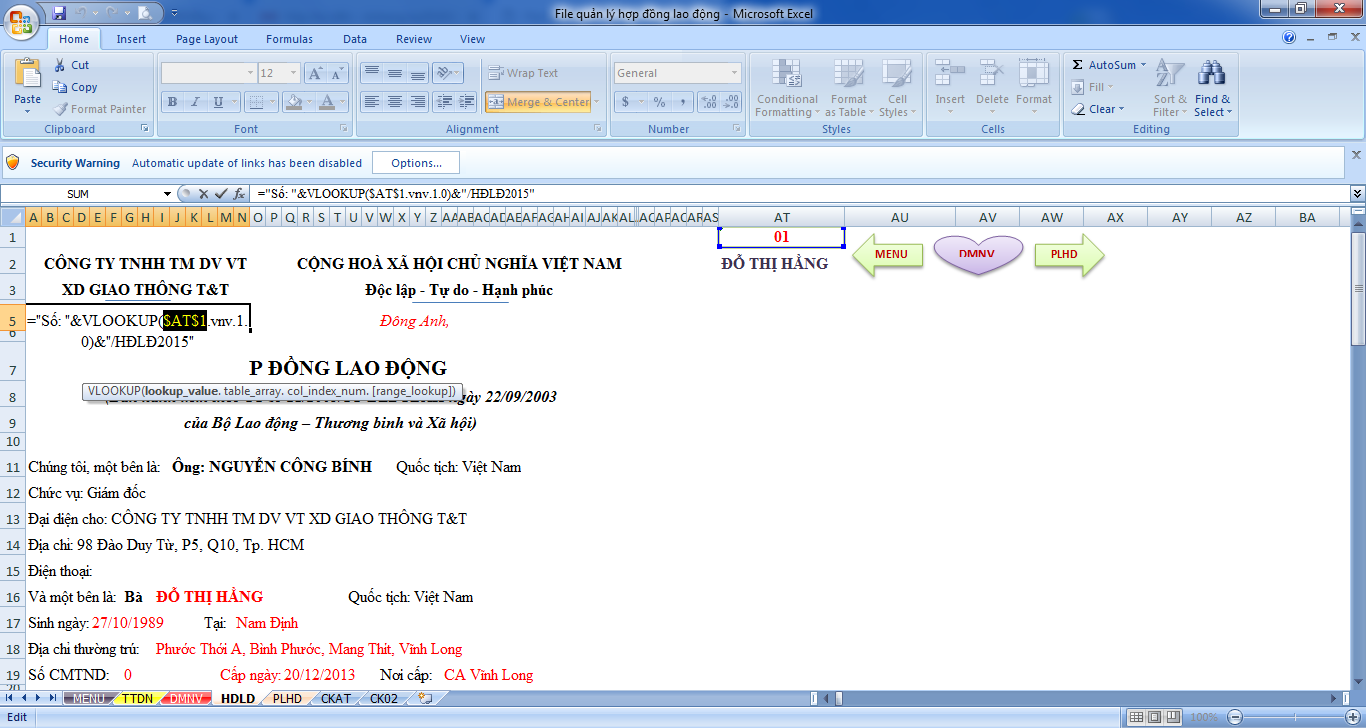Open the Insert Function fx dialog
Viewport: 1366px width, 728px height.
pyautogui.click(x=240, y=194)
